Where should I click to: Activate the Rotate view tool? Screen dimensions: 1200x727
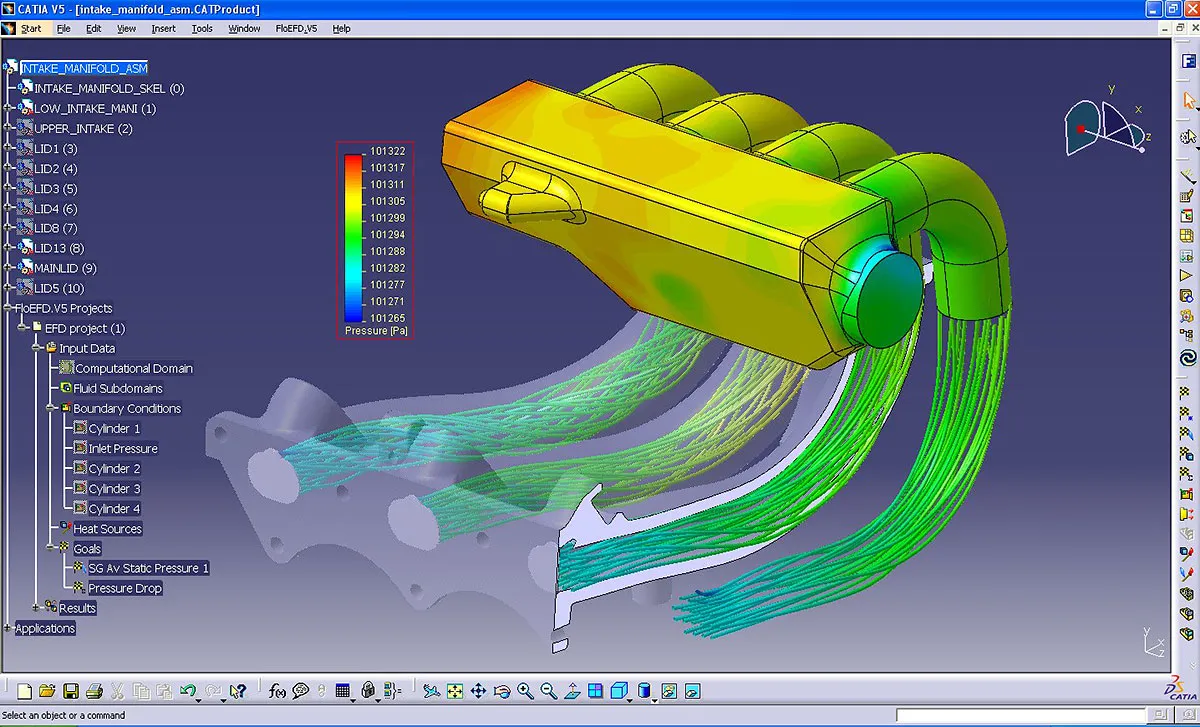point(501,690)
